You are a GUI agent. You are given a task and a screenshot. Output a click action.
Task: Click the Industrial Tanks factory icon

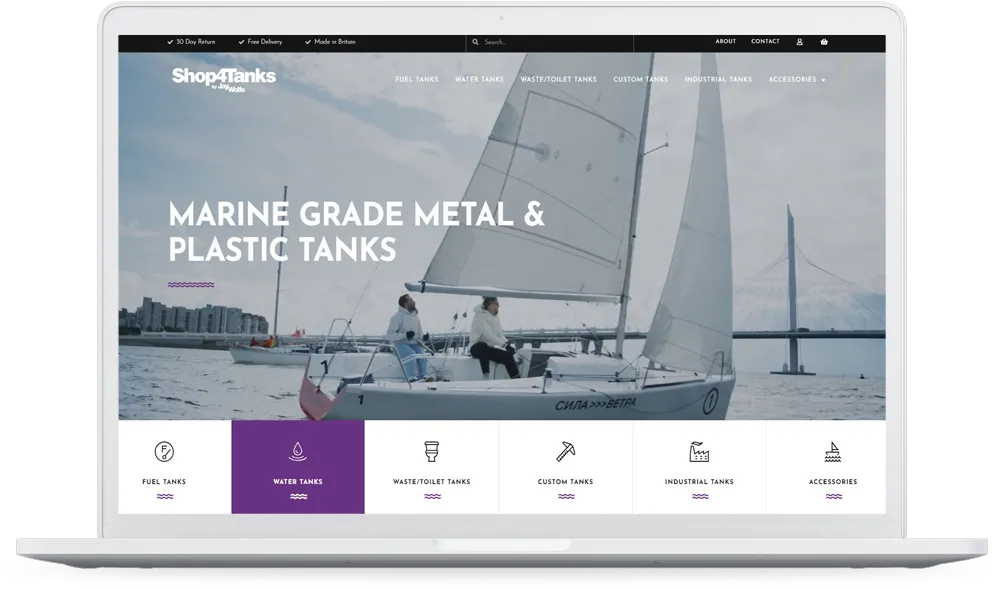coord(699,452)
